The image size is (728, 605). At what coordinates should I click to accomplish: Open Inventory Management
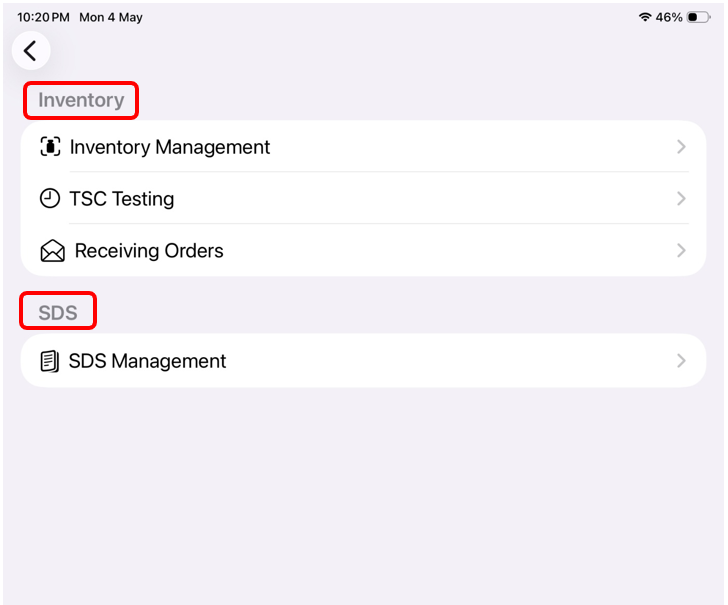pos(364,147)
